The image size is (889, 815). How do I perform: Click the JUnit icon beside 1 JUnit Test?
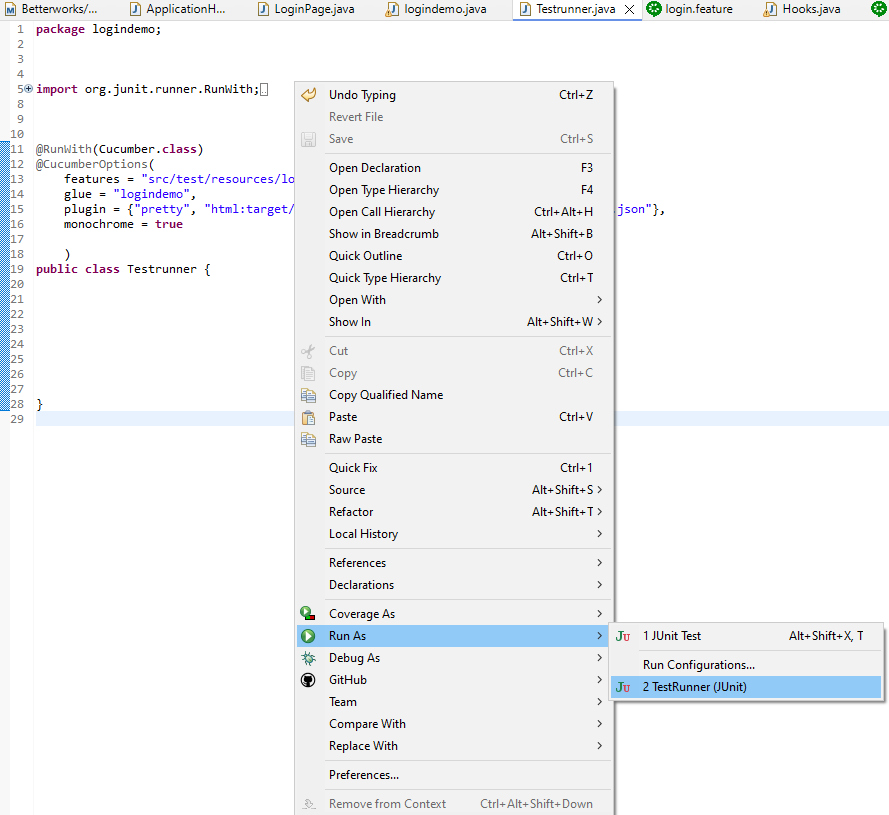tap(623, 636)
